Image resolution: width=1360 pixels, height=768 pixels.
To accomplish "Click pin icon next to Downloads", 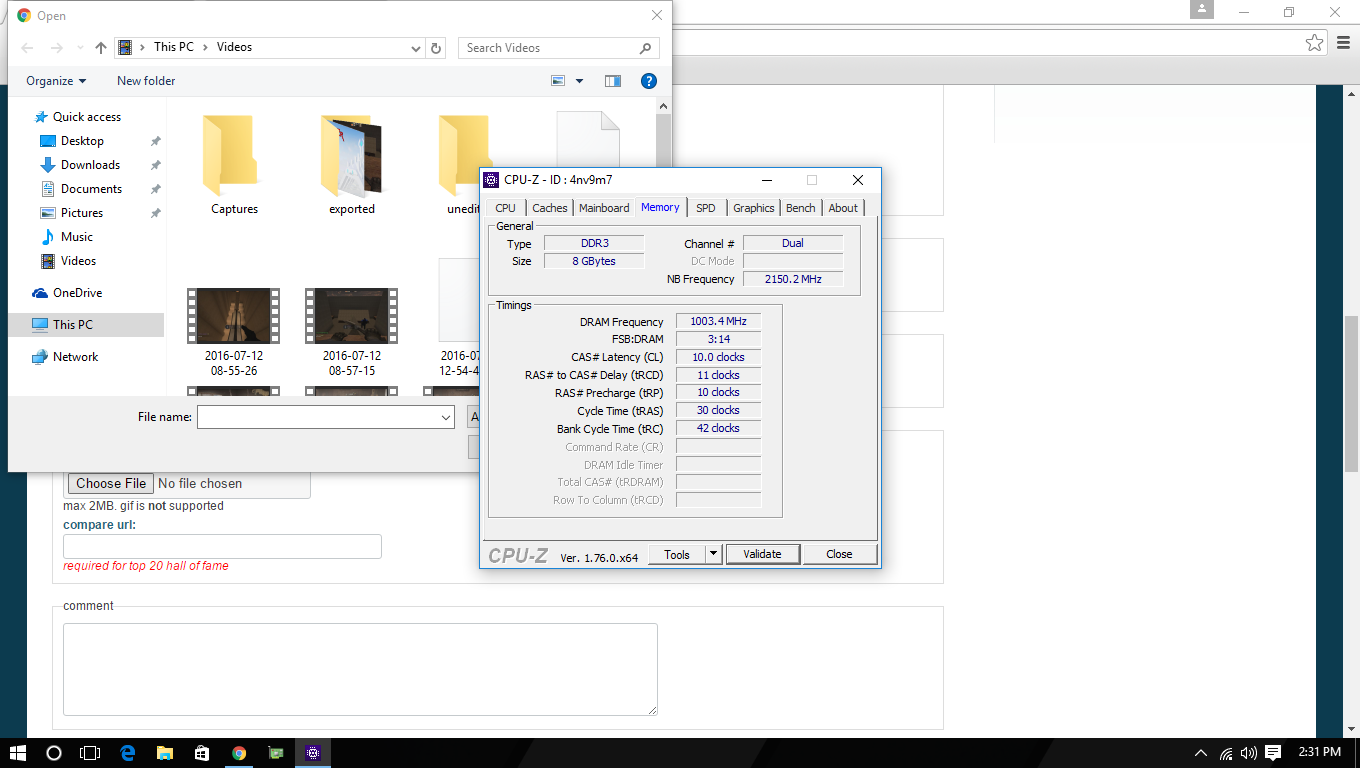I will point(155,165).
